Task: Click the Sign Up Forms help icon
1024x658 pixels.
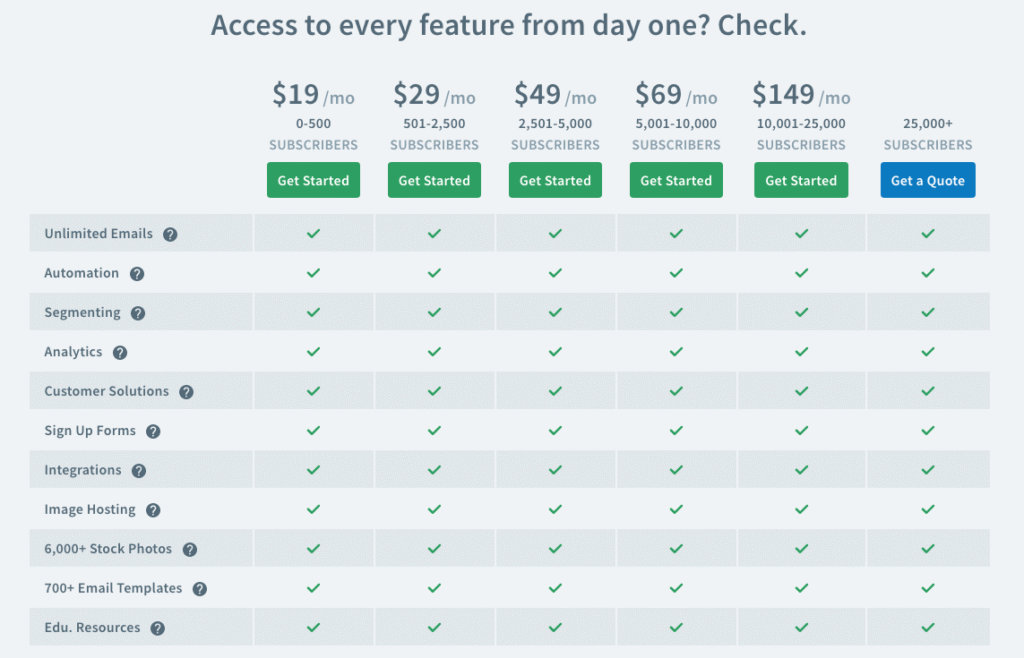Action: [x=153, y=432]
